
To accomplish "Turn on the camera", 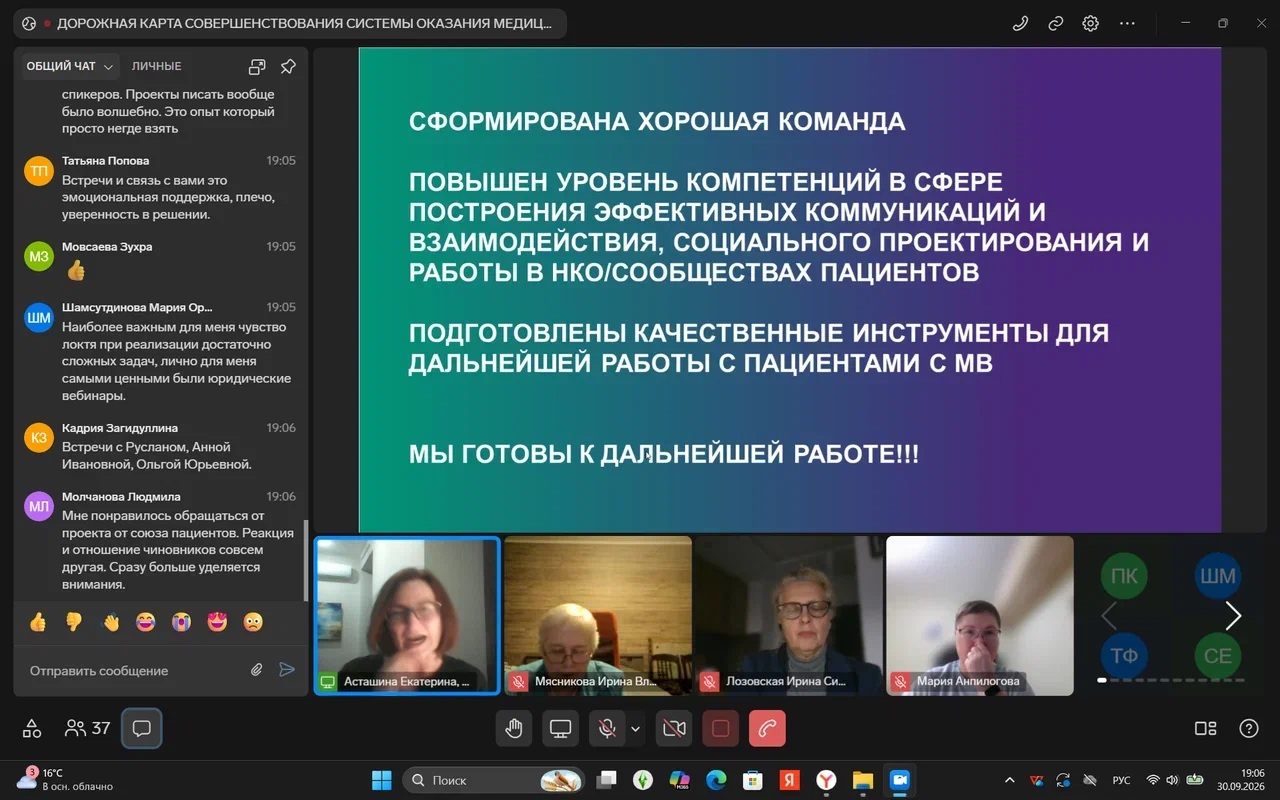I will point(674,728).
